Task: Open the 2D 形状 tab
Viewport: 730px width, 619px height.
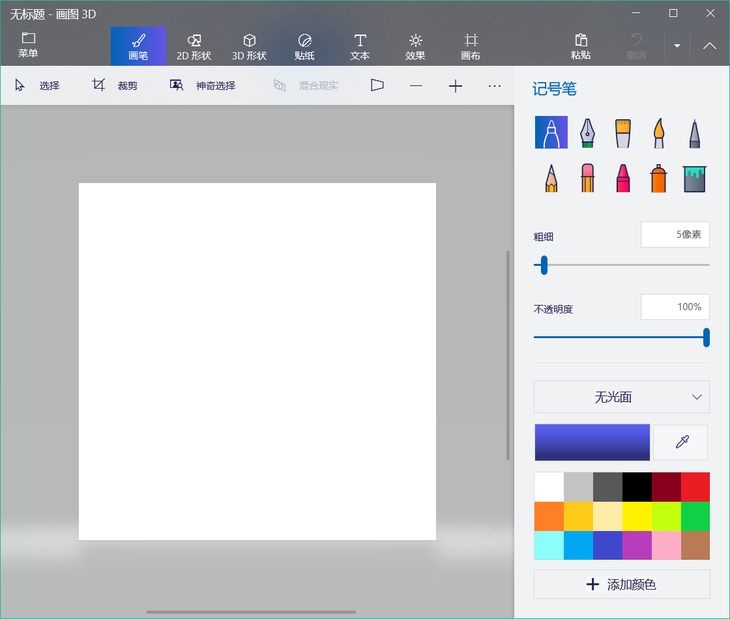Action: pos(194,46)
